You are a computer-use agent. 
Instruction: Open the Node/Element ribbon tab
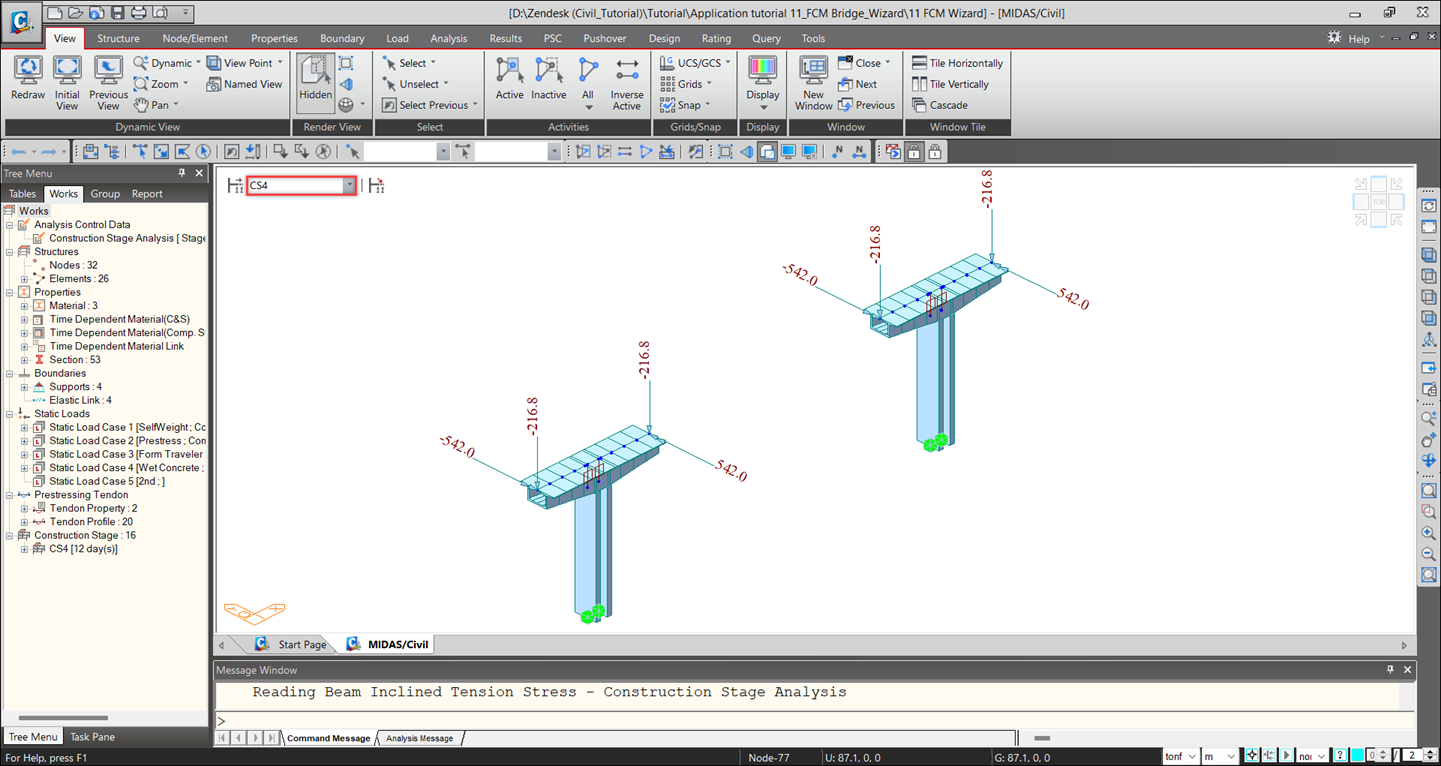click(x=195, y=38)
